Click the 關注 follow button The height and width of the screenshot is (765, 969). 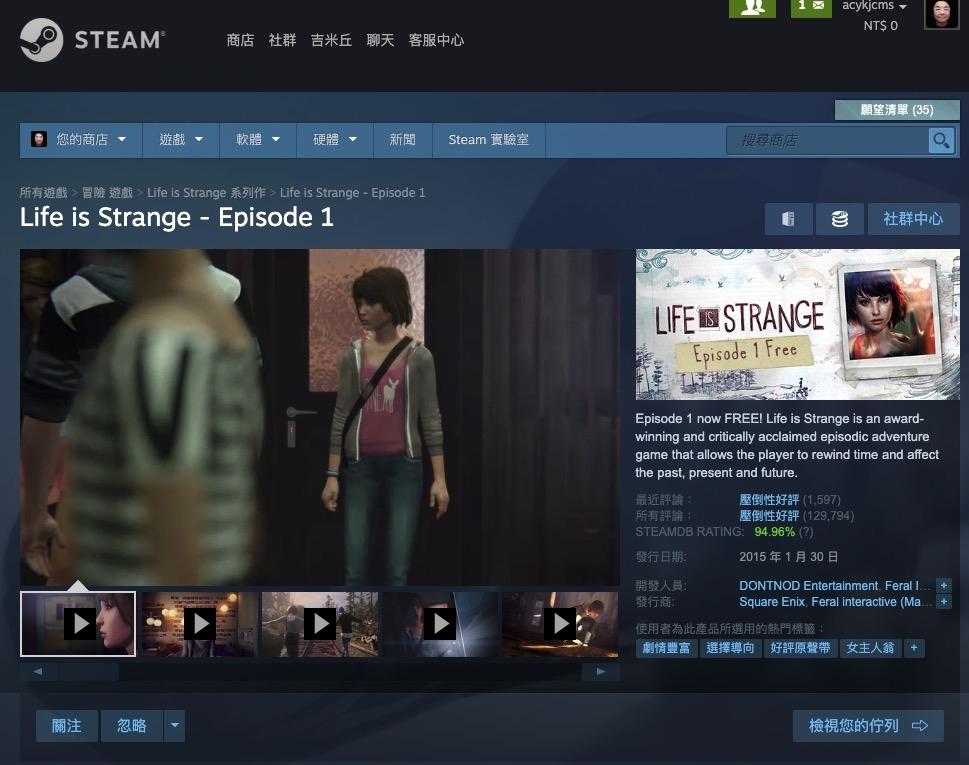67,725
